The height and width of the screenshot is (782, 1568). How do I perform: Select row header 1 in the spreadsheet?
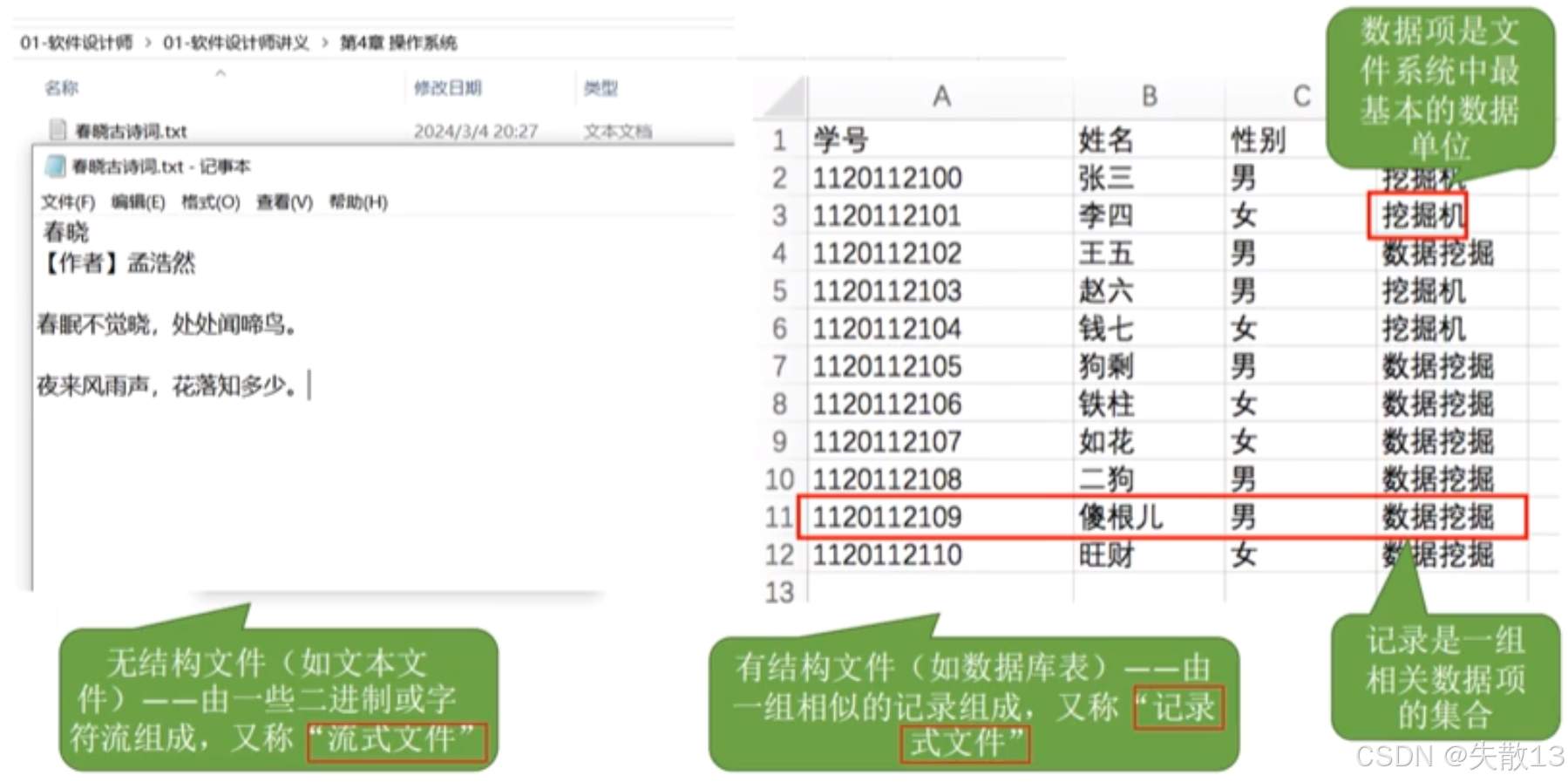(x=779, y=139)
